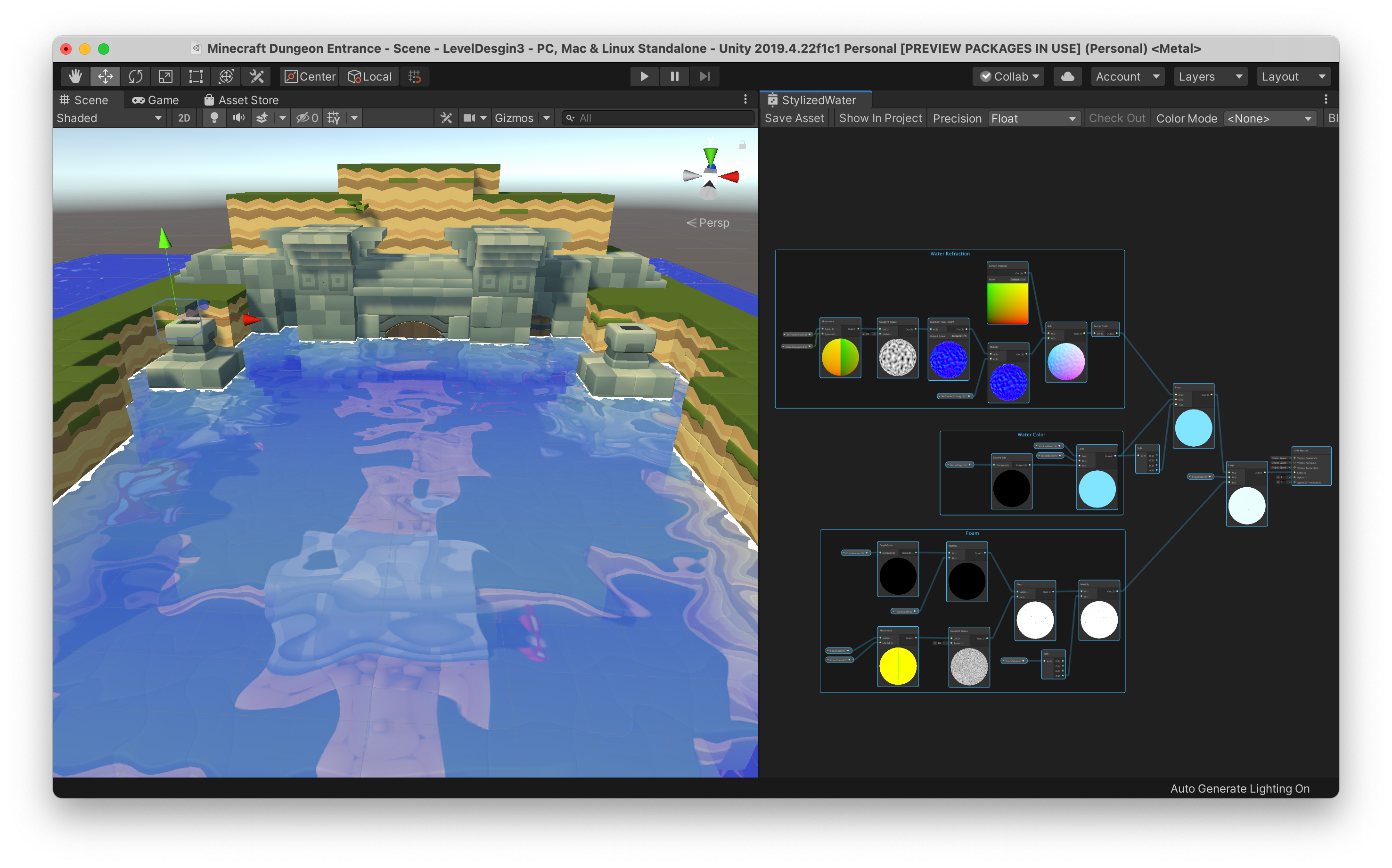
Task: Select the yellow Movement node in Foam group
Action: click(898, 657)
